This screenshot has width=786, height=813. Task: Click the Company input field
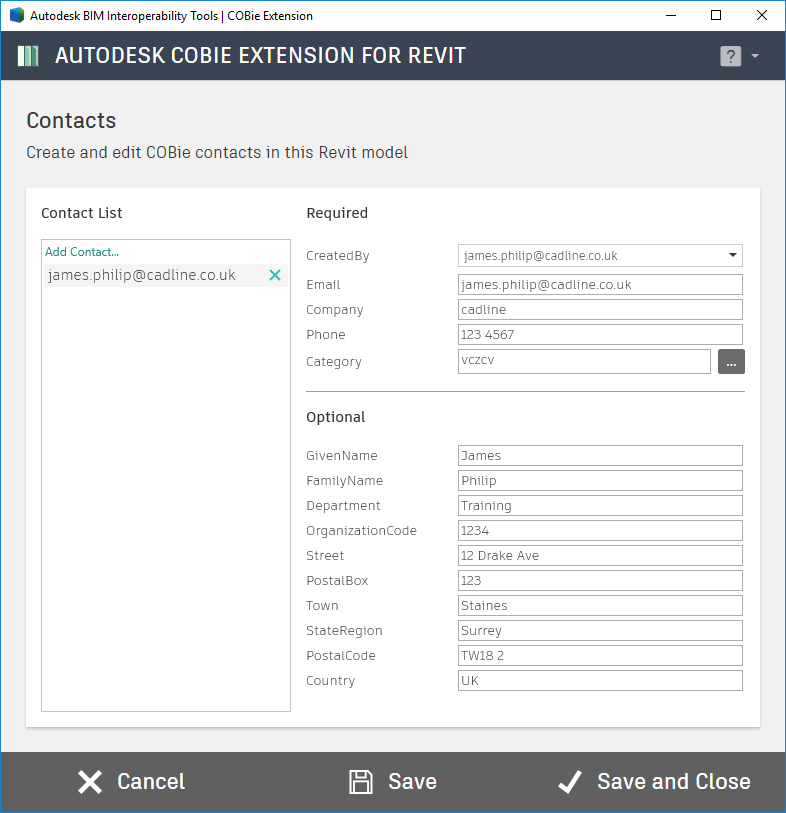[x=600, y=310]
